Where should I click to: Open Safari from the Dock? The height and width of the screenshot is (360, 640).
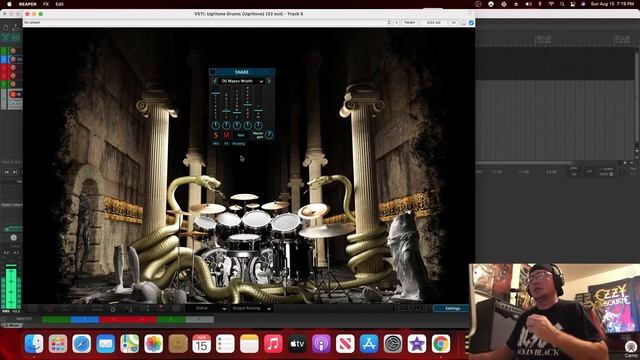82,344
